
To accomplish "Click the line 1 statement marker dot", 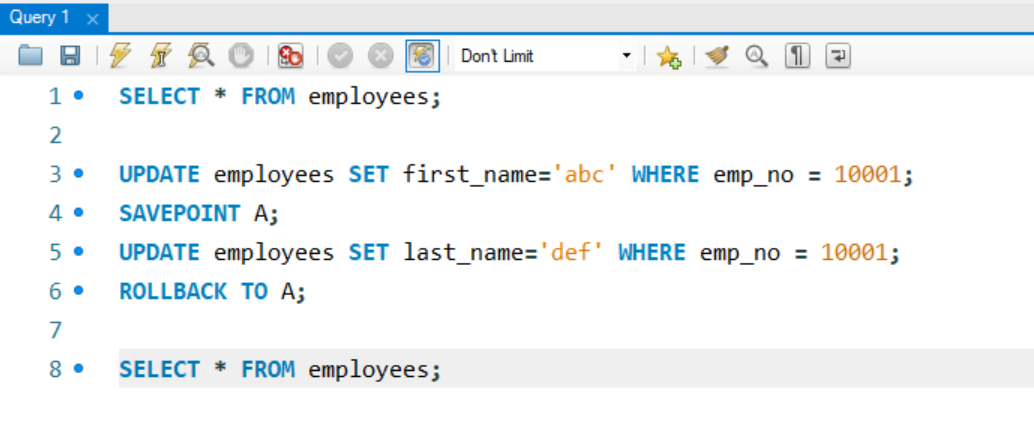I will point(79,96).
